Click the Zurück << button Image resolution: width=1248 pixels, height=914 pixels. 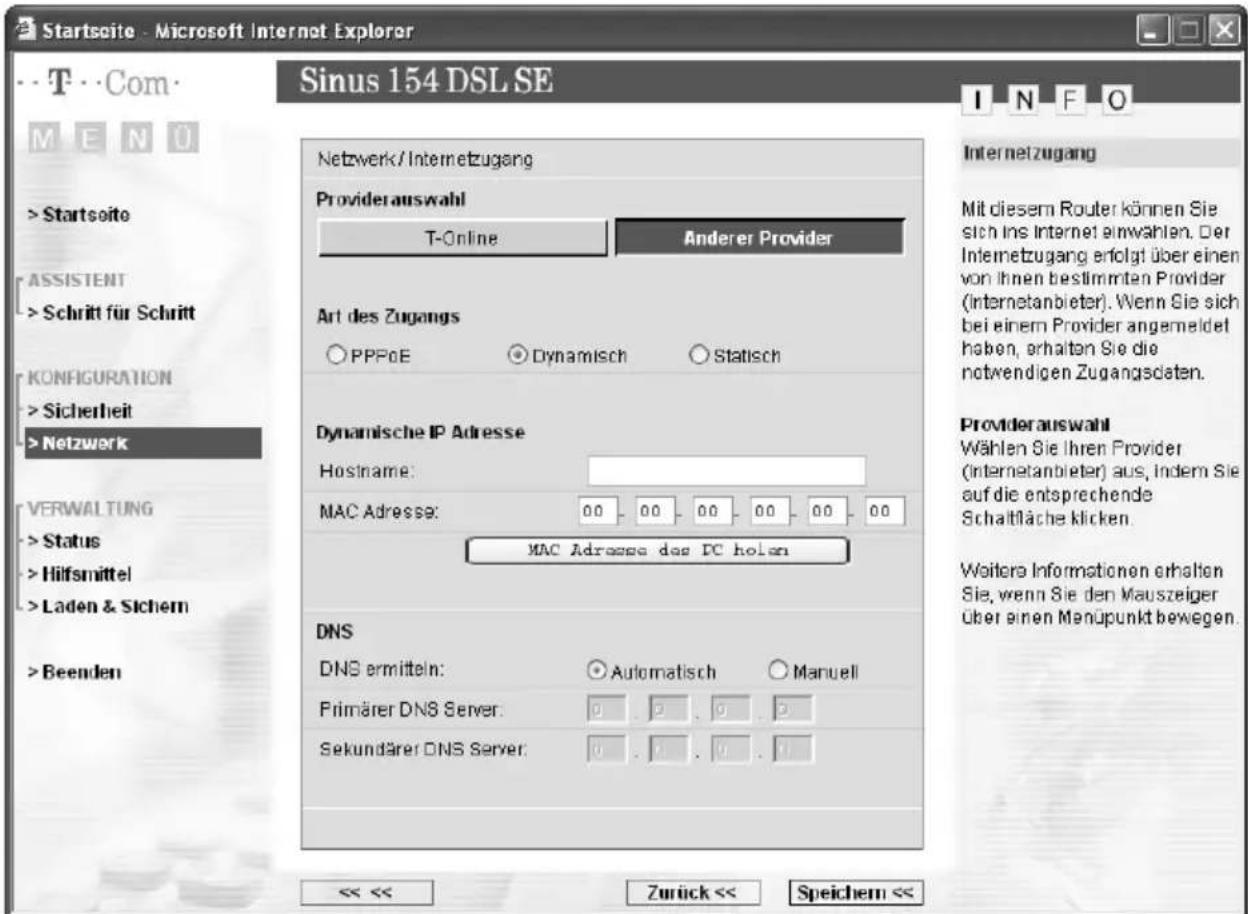[694, 892]
